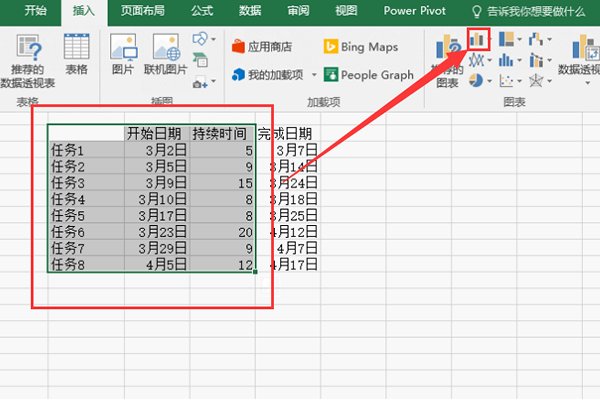Image resolution: width=600 pixels, height=400 pixels.
Task: Select the cell labeled 任务6
Action: [x=86, y=232]
